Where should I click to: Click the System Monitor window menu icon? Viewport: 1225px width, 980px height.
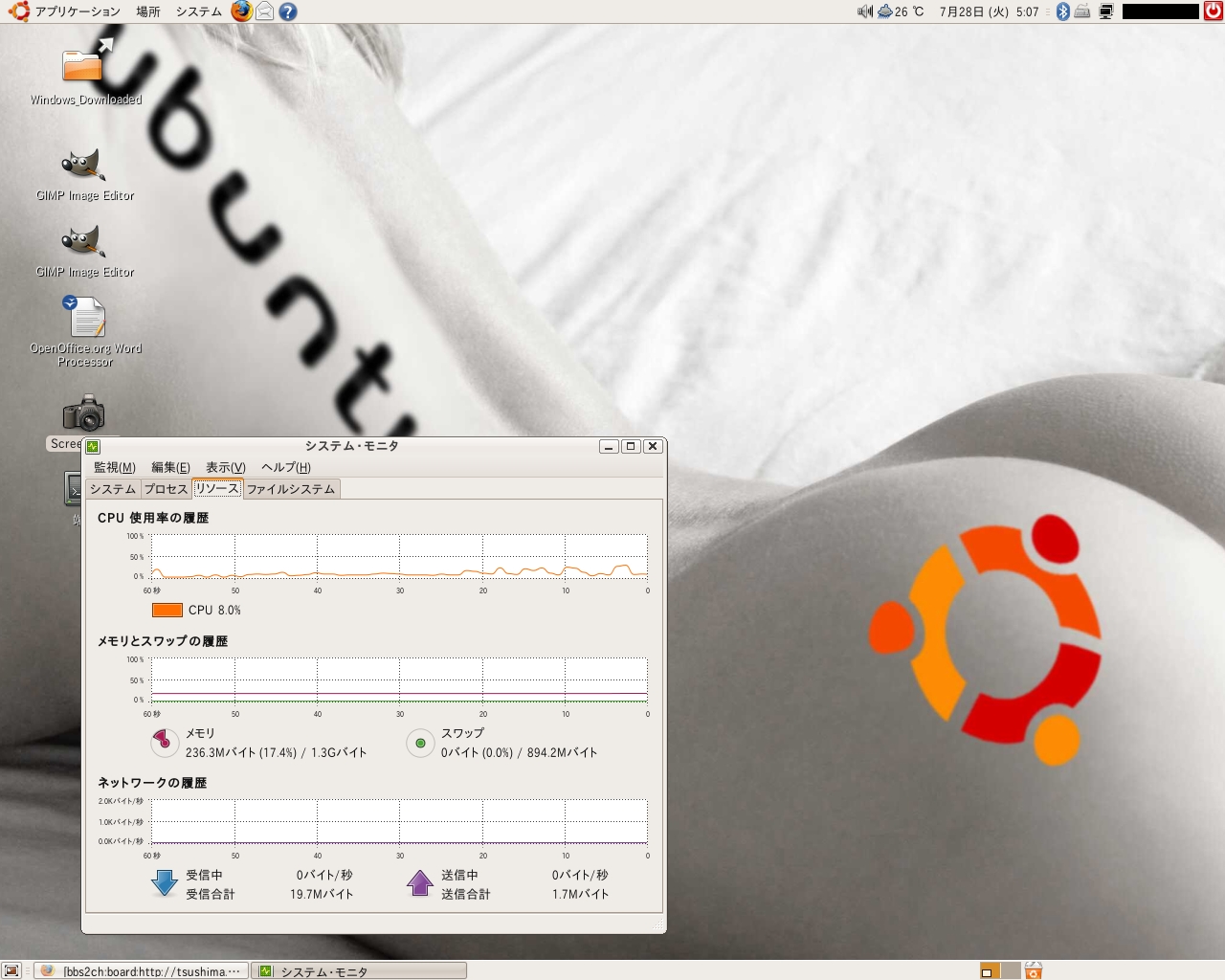[93, 446]
